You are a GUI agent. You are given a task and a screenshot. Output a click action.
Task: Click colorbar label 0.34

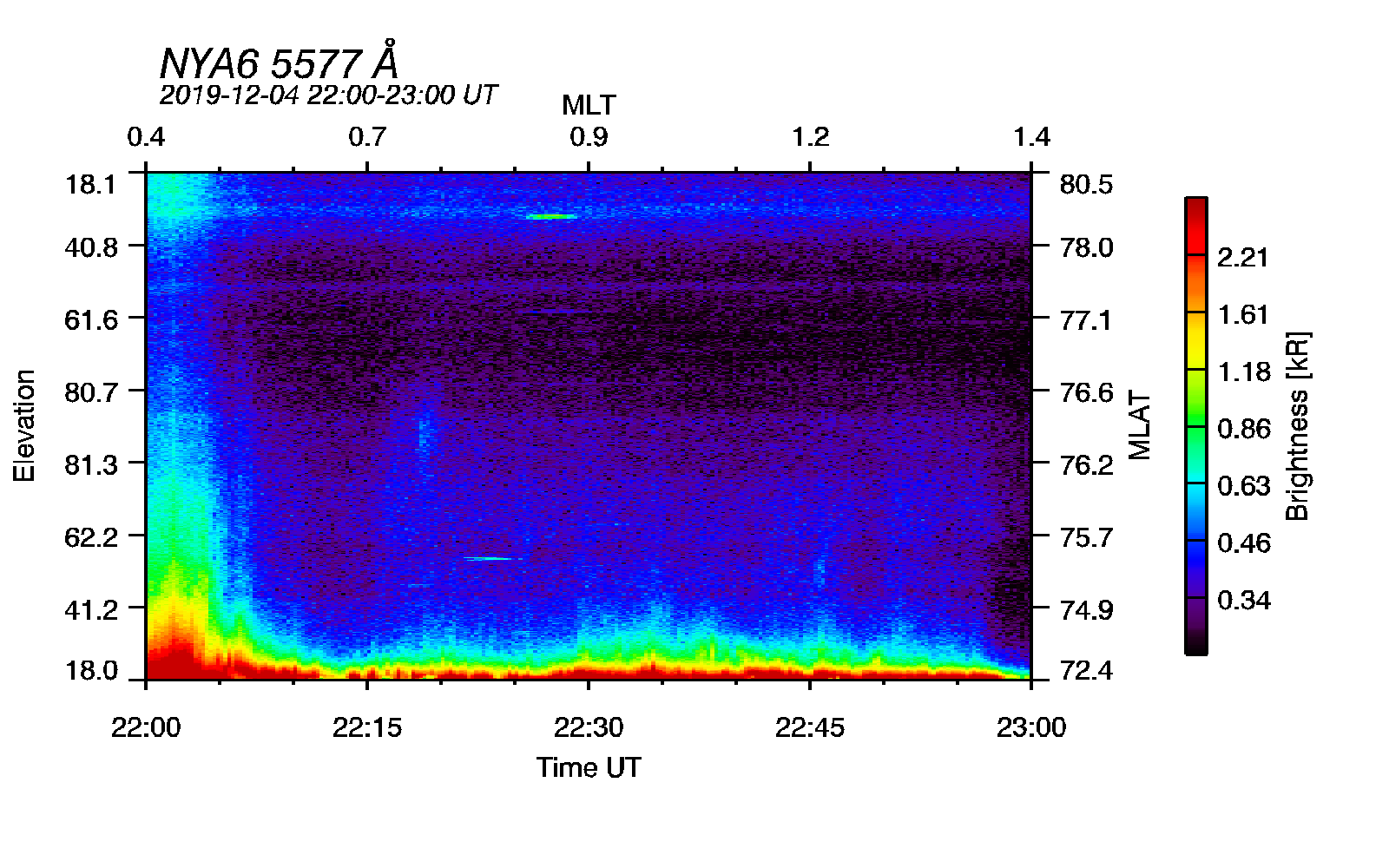coord(1243,601)
